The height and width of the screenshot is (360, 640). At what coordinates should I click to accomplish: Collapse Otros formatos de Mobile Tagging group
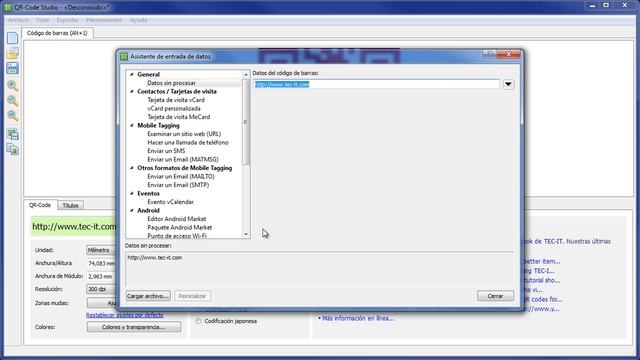(x=132, y=168)
